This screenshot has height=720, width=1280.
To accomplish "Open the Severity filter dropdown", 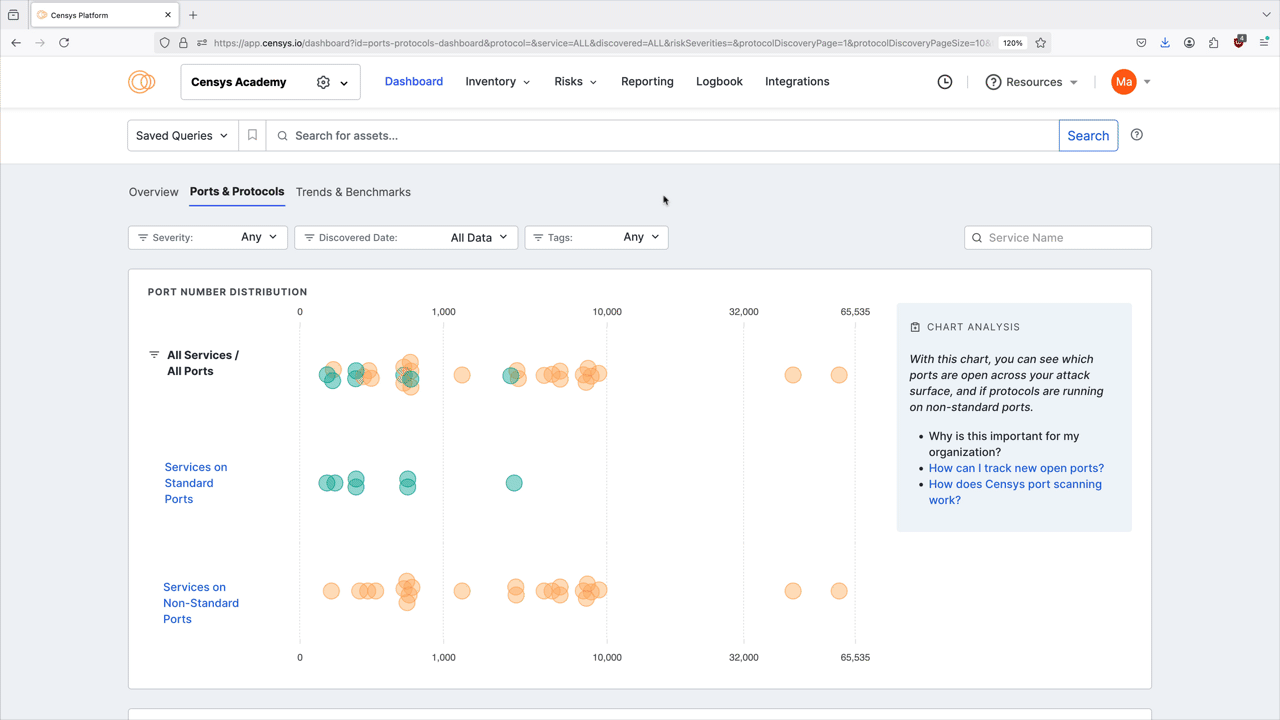I will [x=208, y=237].
